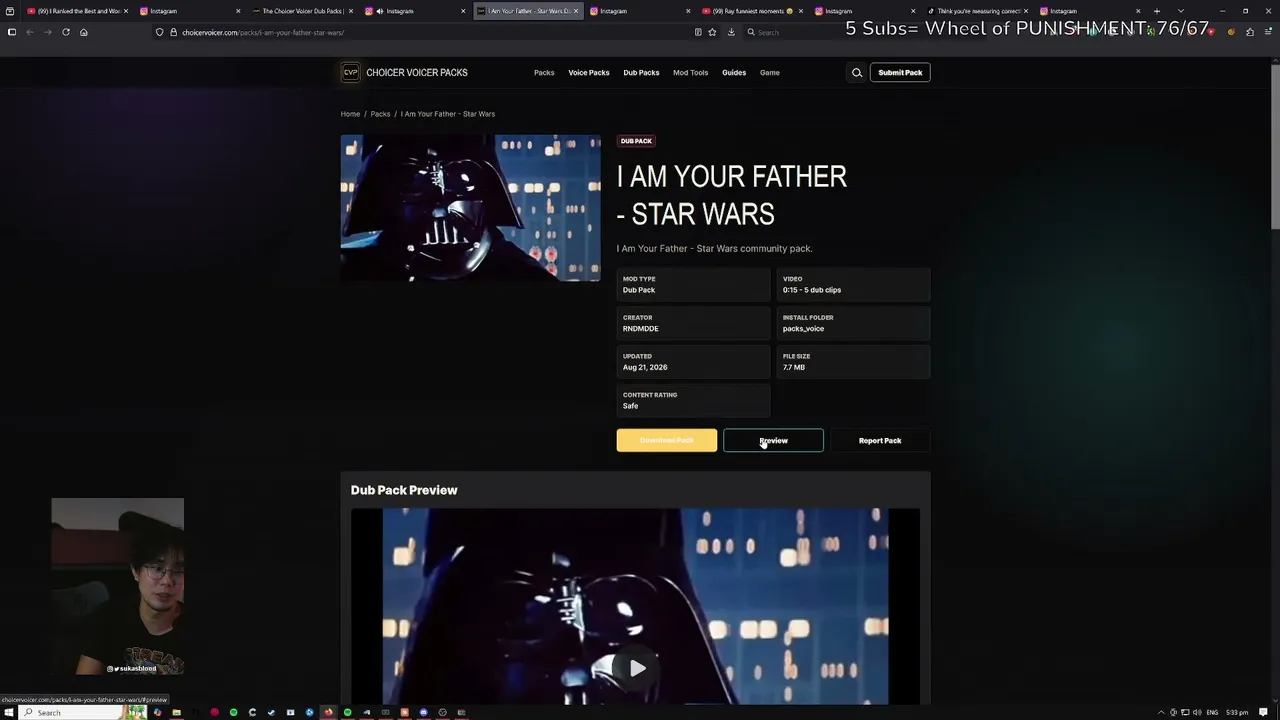Click the Submit Pack button
Screen dimensions: 1280x720
coord(900,72)
